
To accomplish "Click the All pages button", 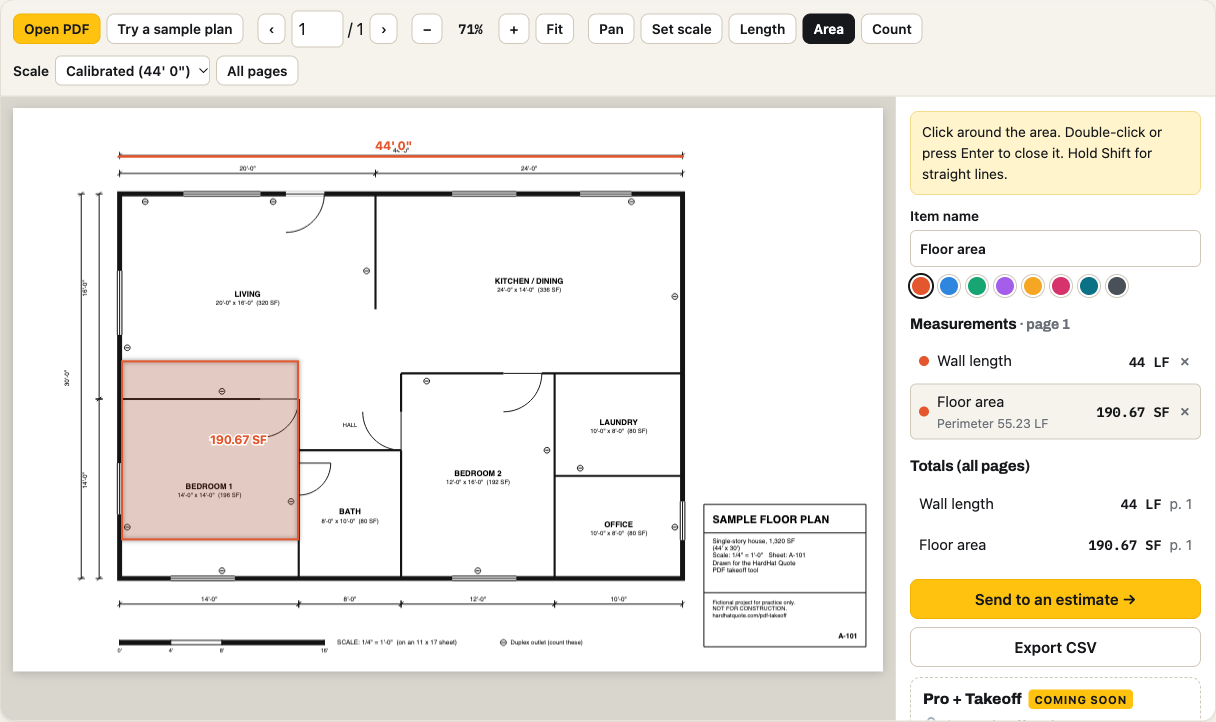I will coord(257,71).
